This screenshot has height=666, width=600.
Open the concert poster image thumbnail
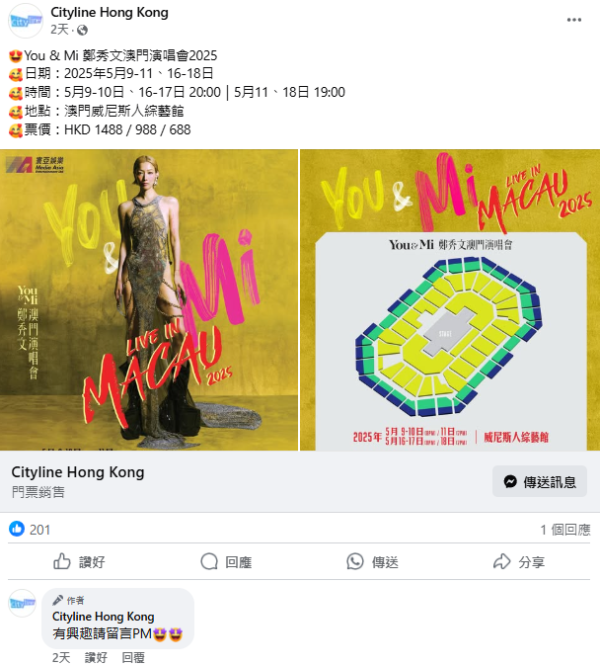(x=149, y=300)
